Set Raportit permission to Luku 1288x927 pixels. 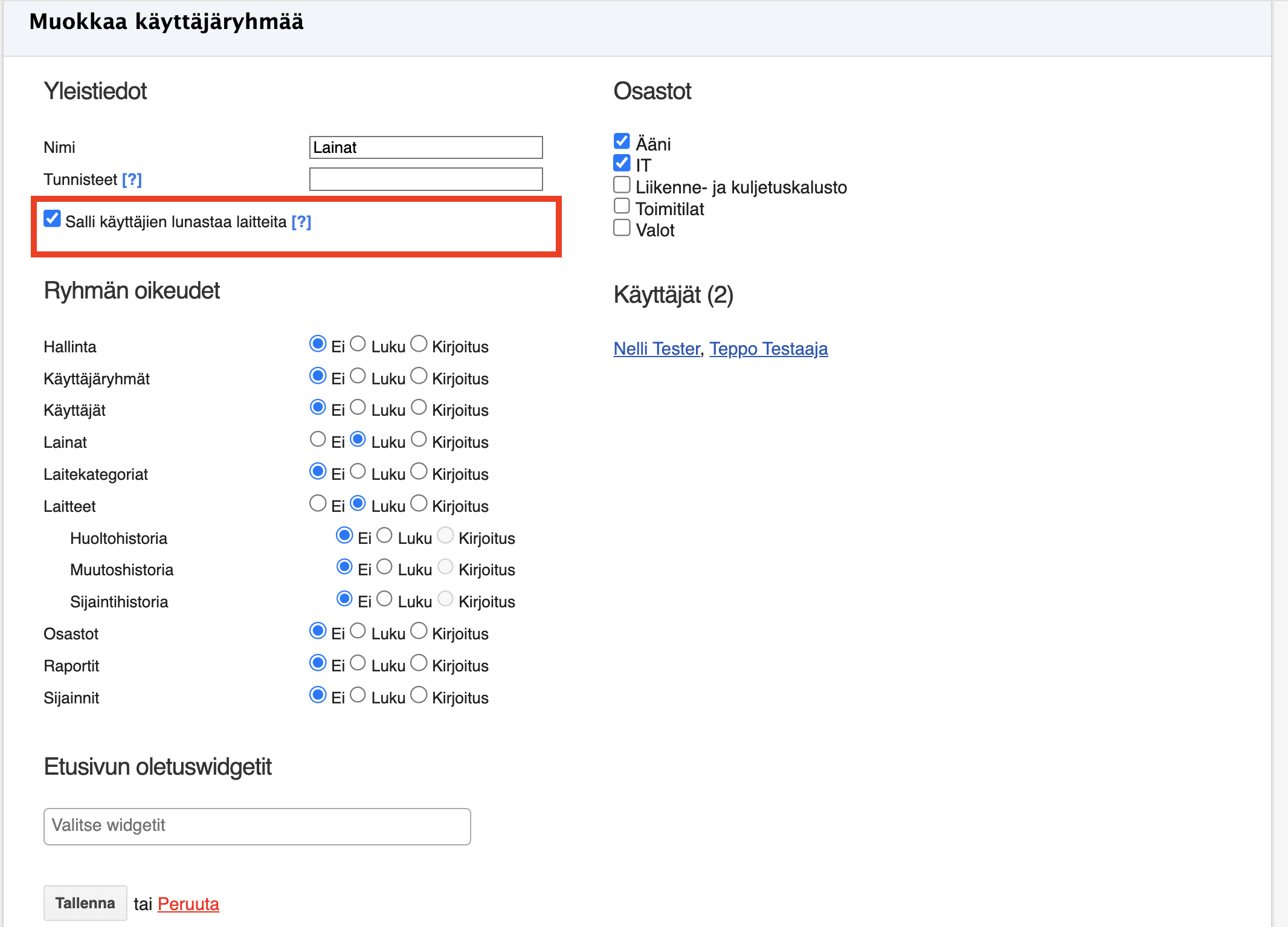[358, 663]
